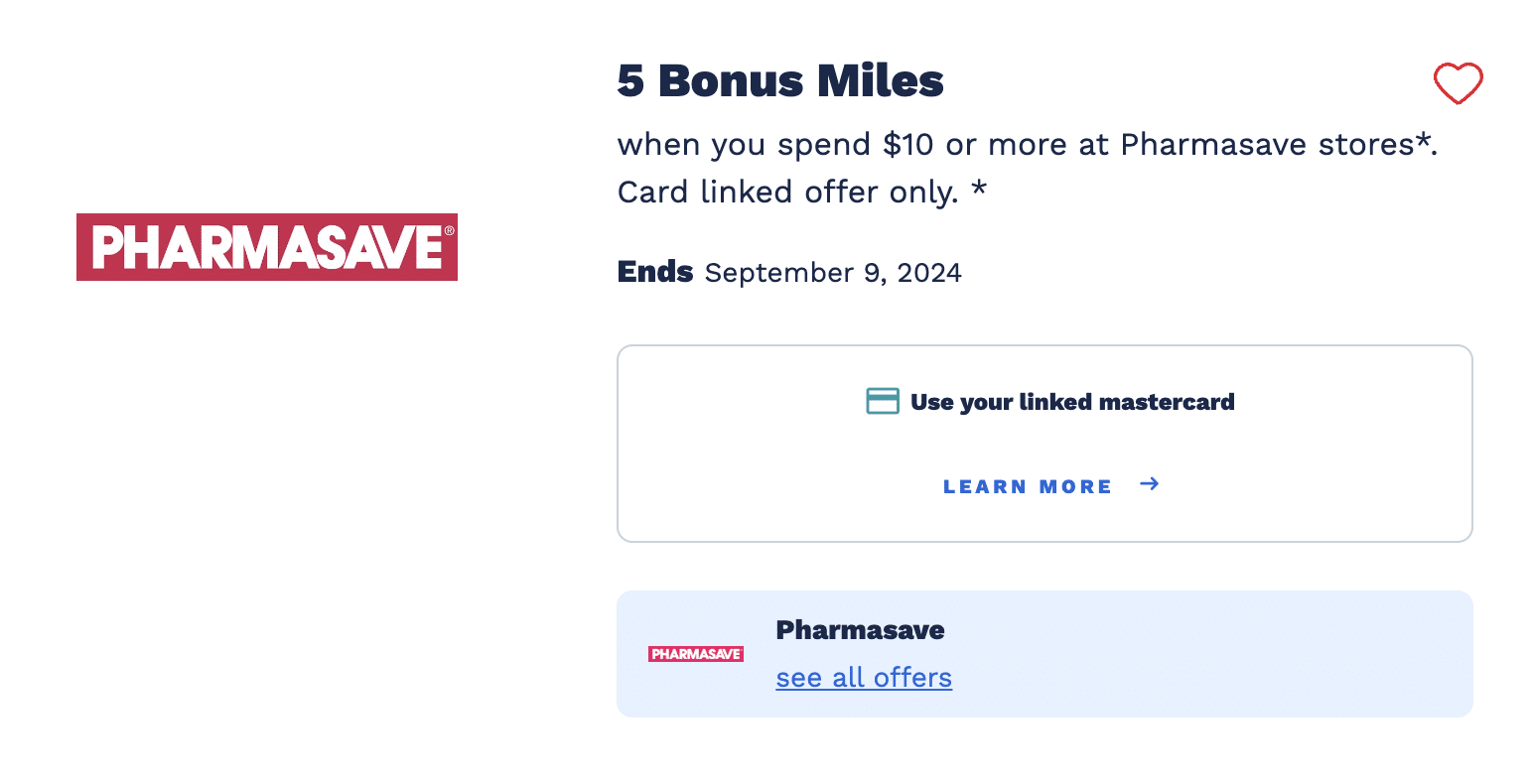Viewport: 1531px width, 784px height.
Task: Click the "Card linked offer only." text
Action: [788, 193]
